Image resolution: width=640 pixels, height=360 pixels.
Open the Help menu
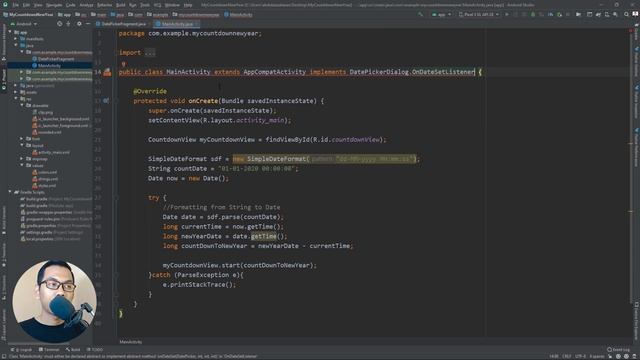pos(188,5)
